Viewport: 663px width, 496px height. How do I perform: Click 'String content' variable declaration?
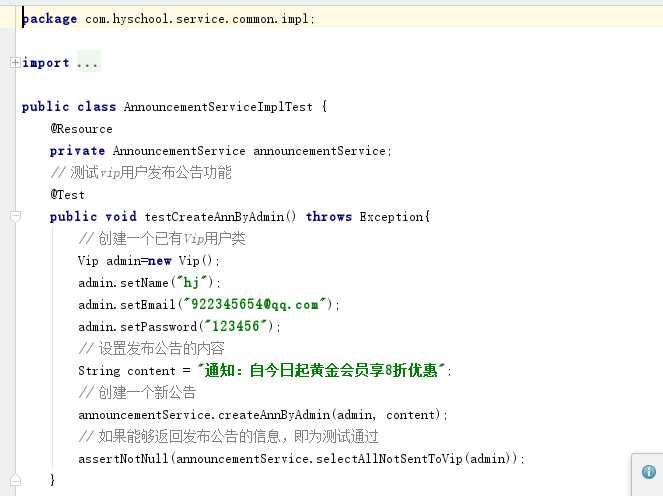126,370
